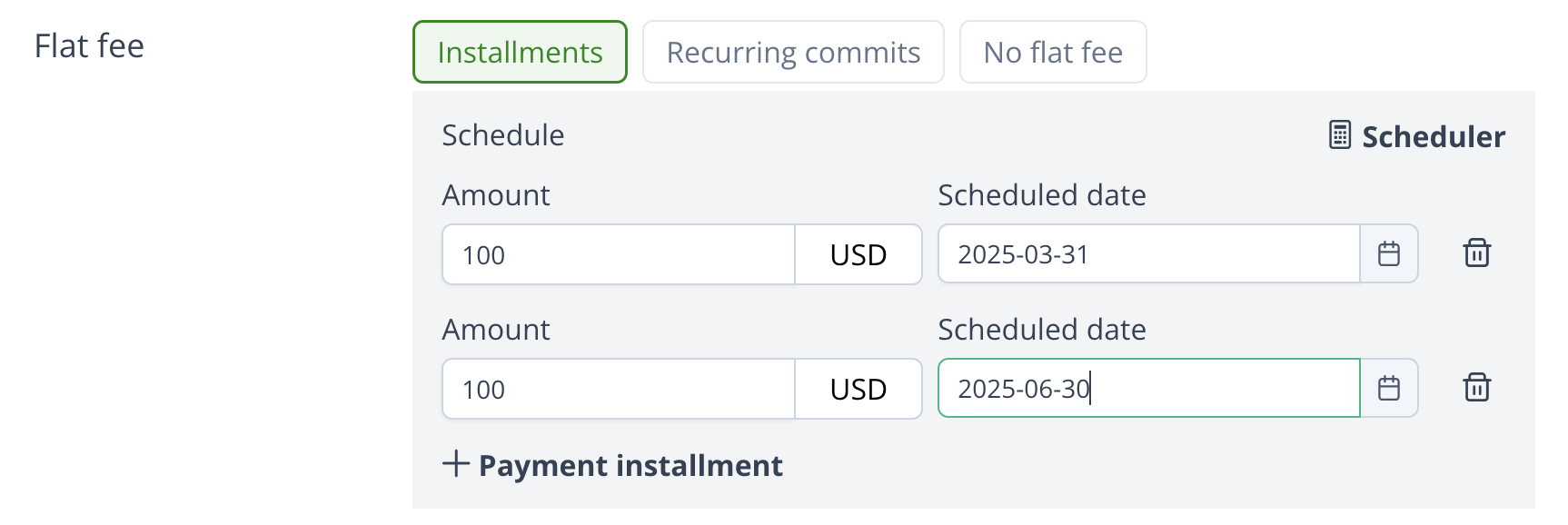Click the plus icon to add installment
The image size is (1568, 525).
456,464
